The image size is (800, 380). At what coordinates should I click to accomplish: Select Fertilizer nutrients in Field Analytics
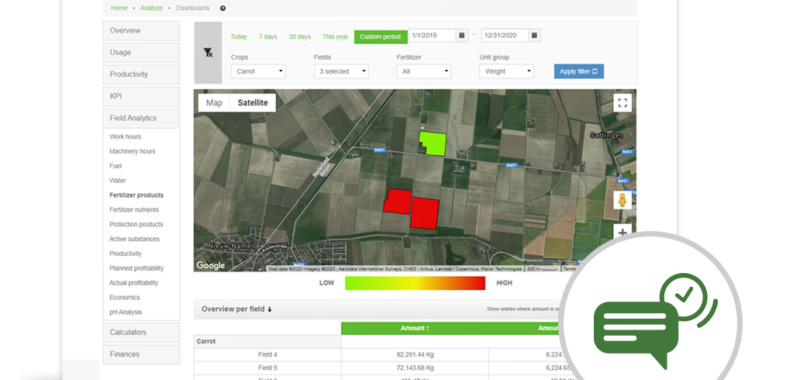134,210
